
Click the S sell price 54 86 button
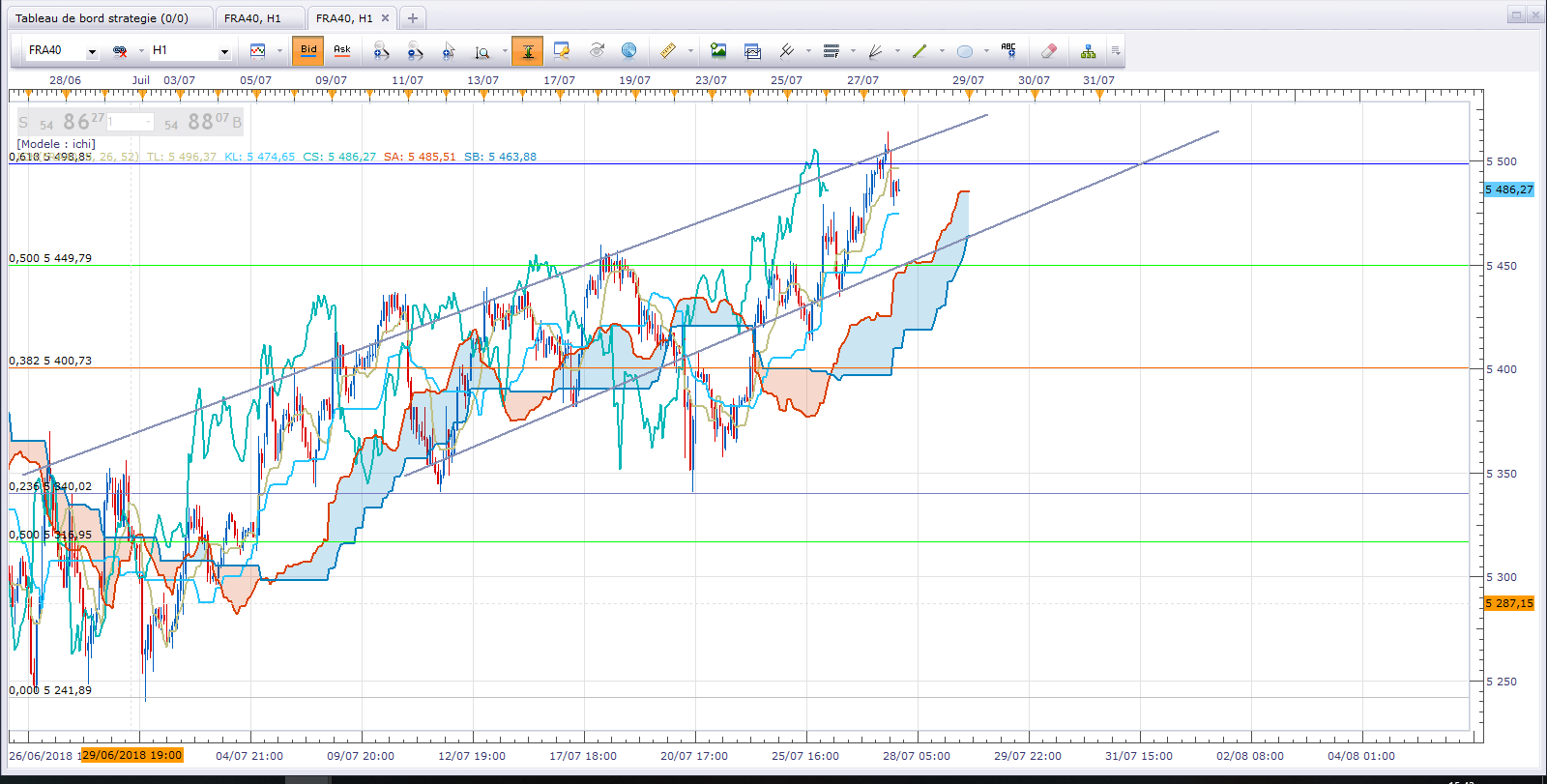[61, 122]
